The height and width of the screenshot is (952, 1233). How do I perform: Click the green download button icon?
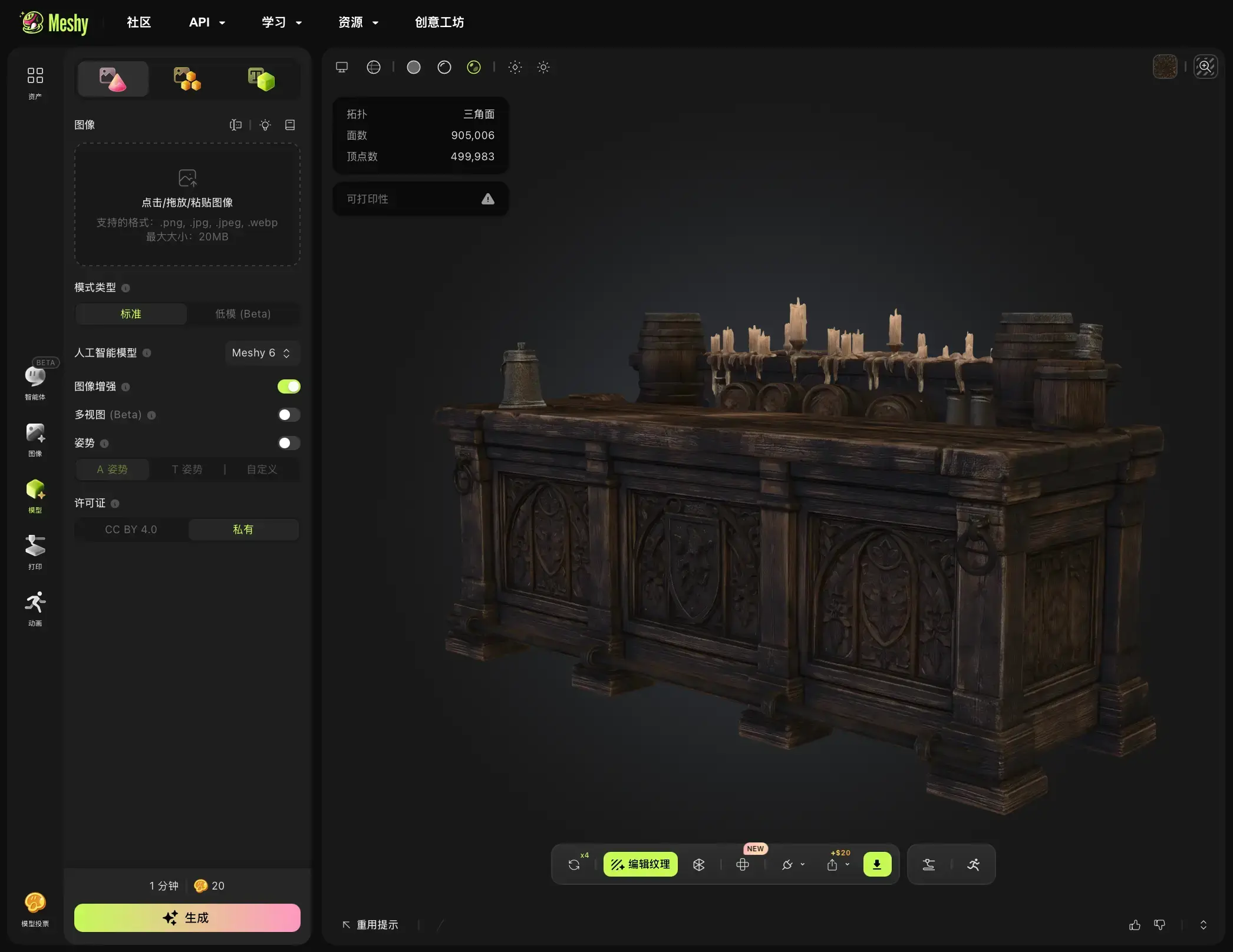877,864
